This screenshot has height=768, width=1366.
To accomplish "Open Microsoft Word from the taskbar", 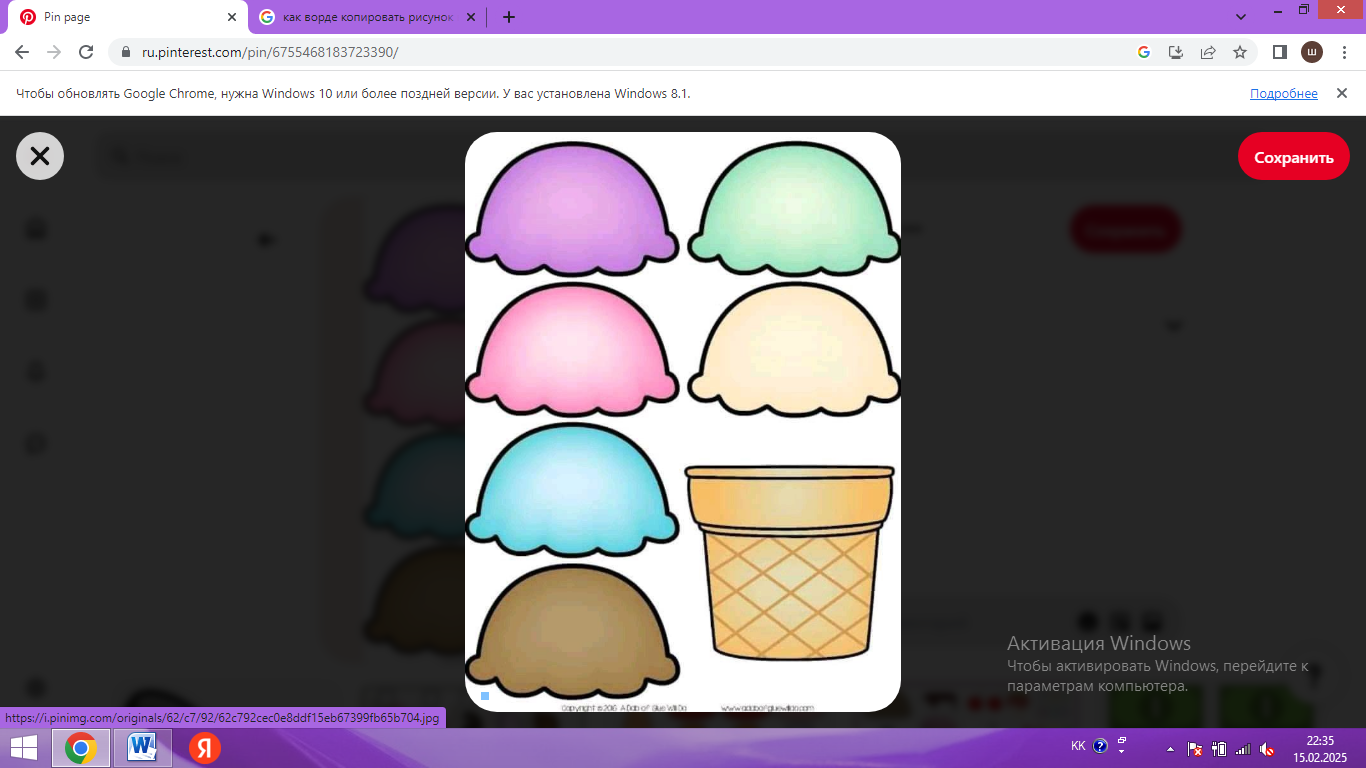I will pyautogui.click(x=143, y=747).
